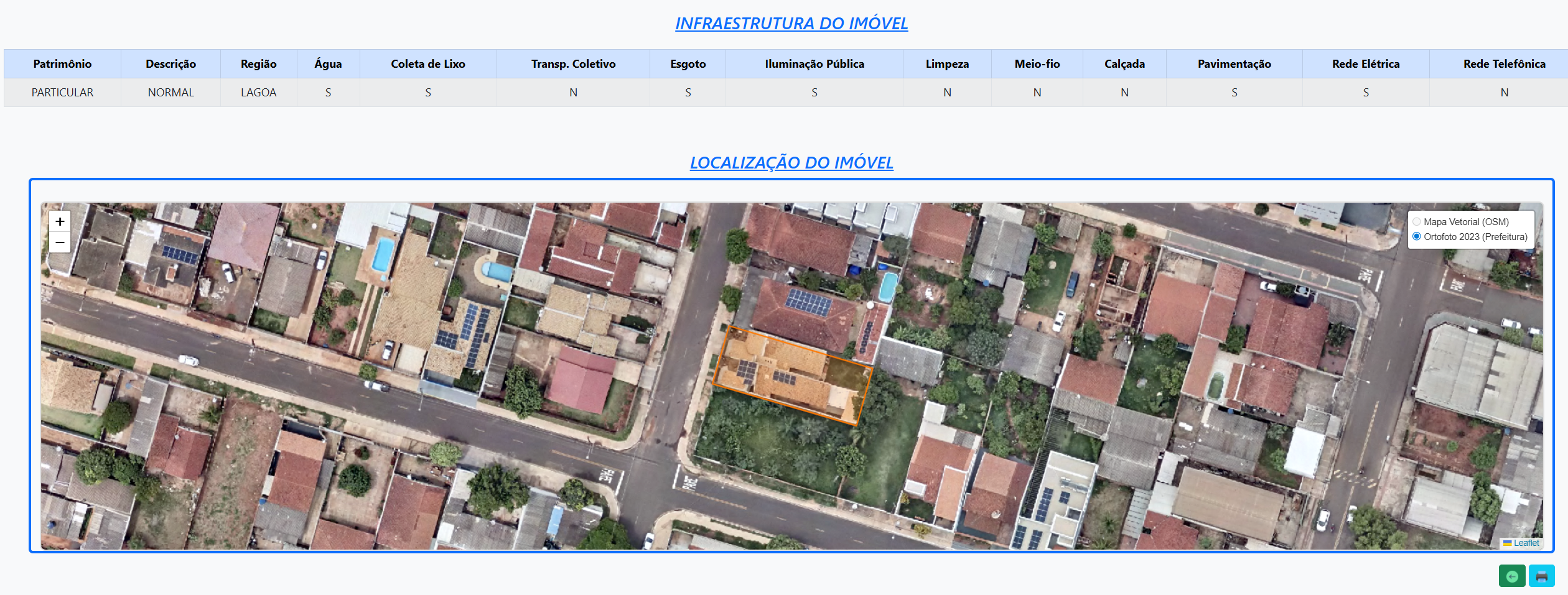Click the Calçada column header

(1124, 64)
